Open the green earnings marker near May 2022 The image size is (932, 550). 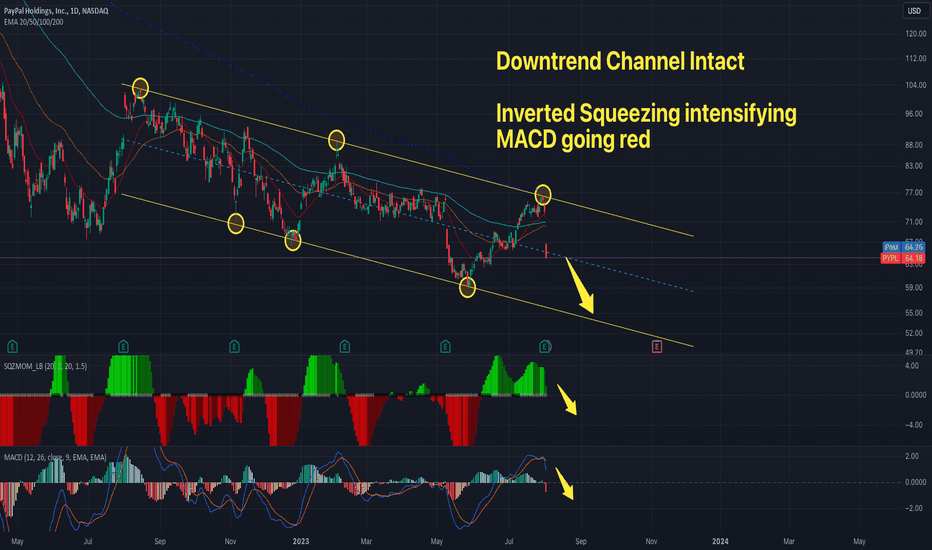[x=12, y=347]
